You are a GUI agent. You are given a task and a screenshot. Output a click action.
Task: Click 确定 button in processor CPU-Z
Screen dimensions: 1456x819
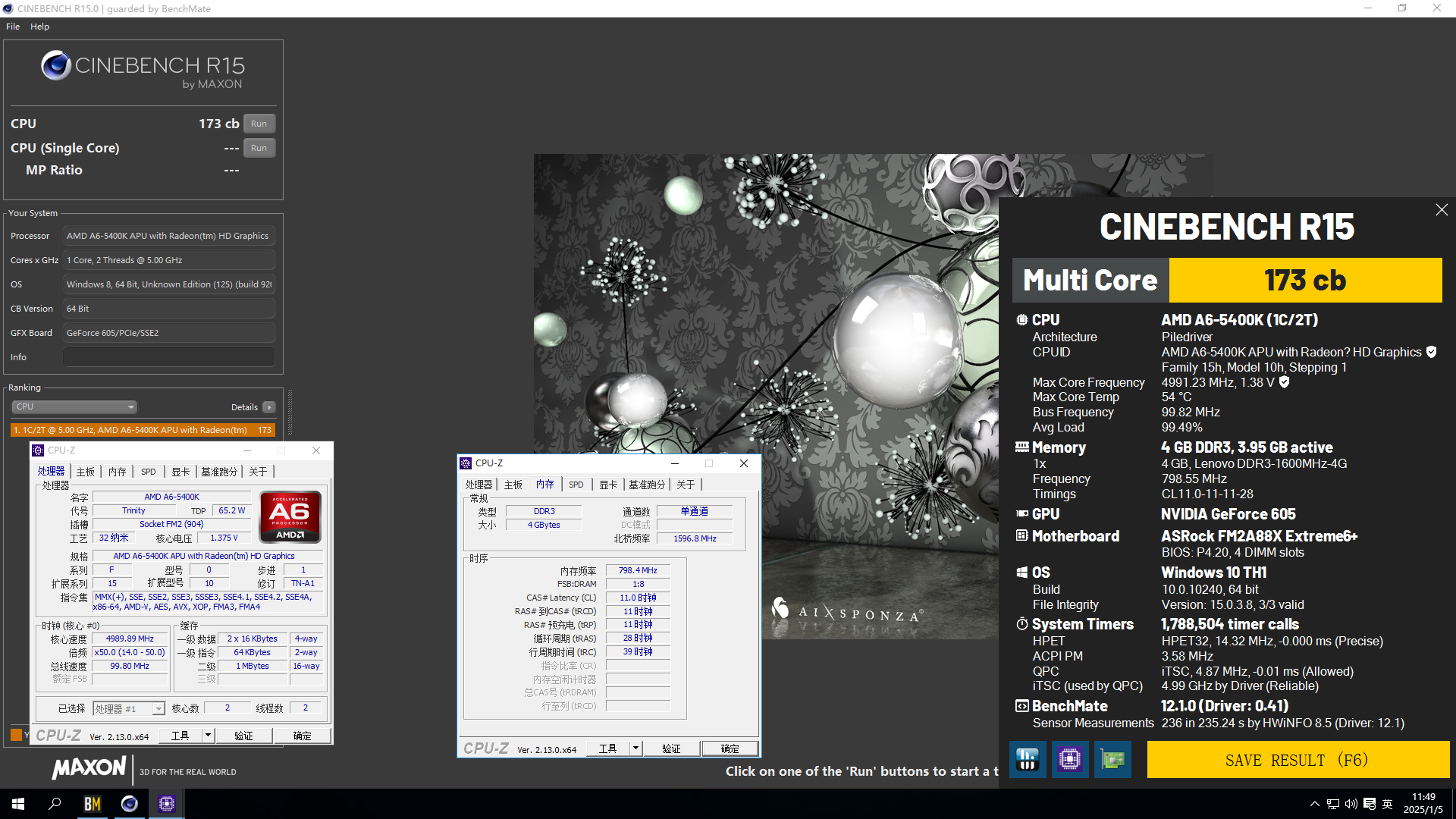[x=302, y=736]
